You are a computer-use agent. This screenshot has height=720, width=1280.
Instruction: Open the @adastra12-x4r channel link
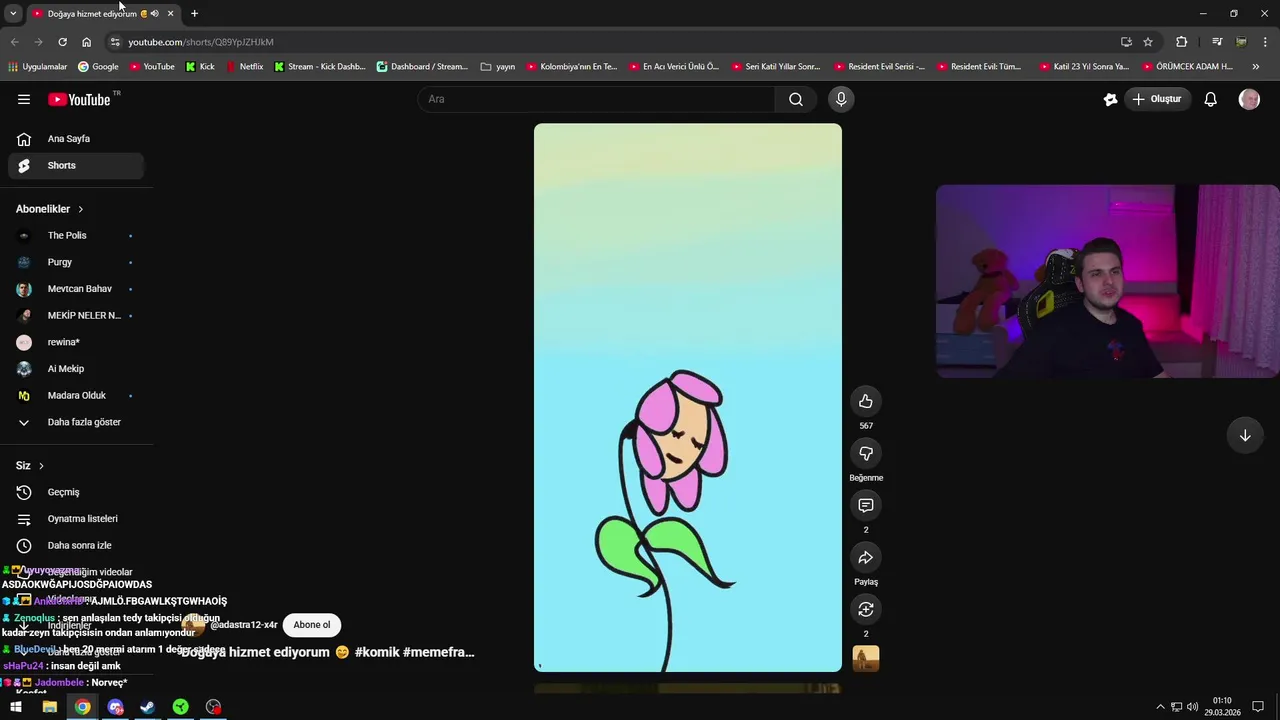click(243, 625)
